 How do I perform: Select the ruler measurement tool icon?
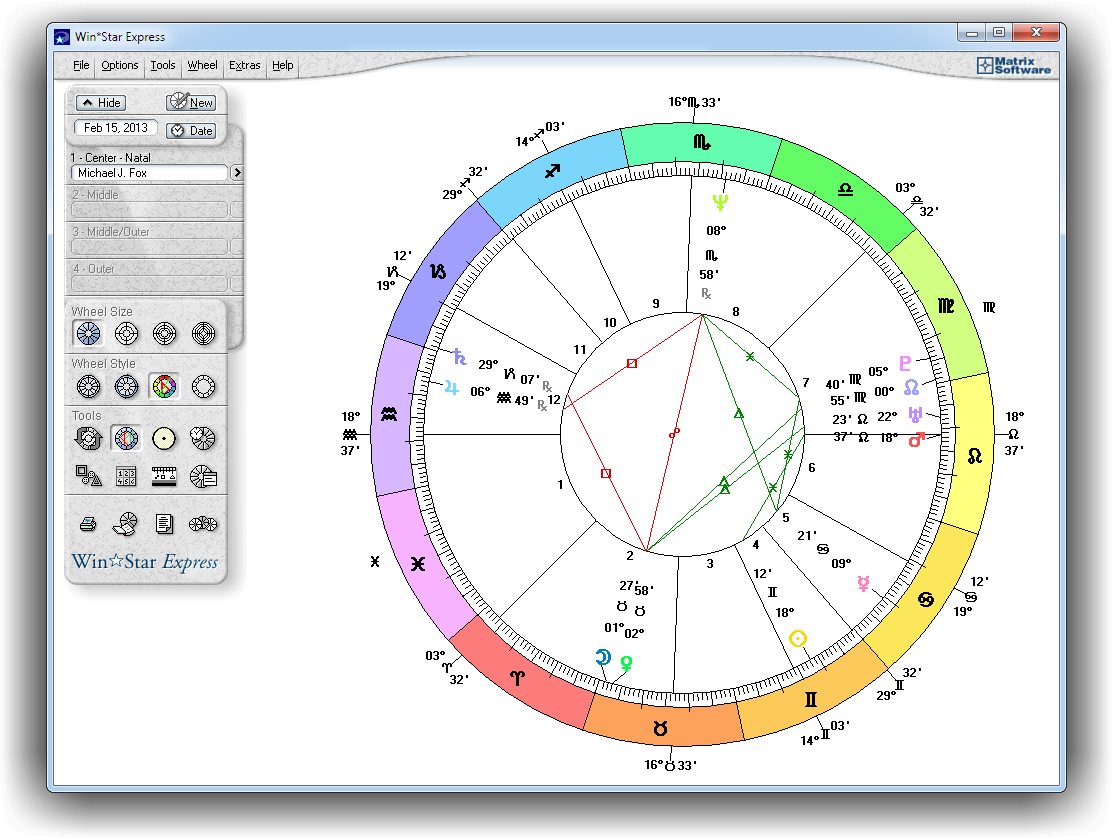pyautogui.click(x=165, y=477)
